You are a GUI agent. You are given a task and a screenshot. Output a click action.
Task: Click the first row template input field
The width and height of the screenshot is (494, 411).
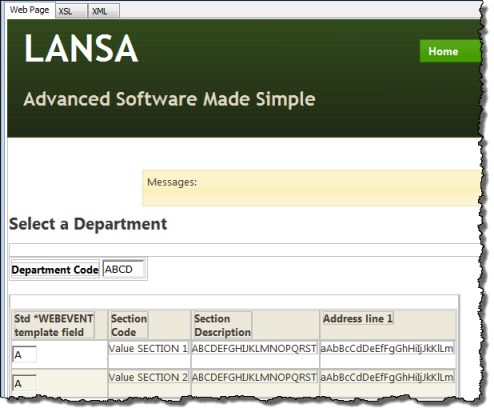point(24,355)
